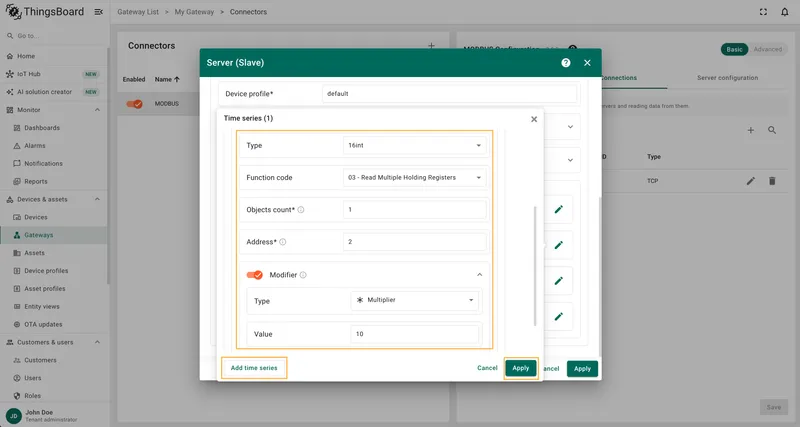
Task: Collapse the Modifier section chevron
Action: 480,275
